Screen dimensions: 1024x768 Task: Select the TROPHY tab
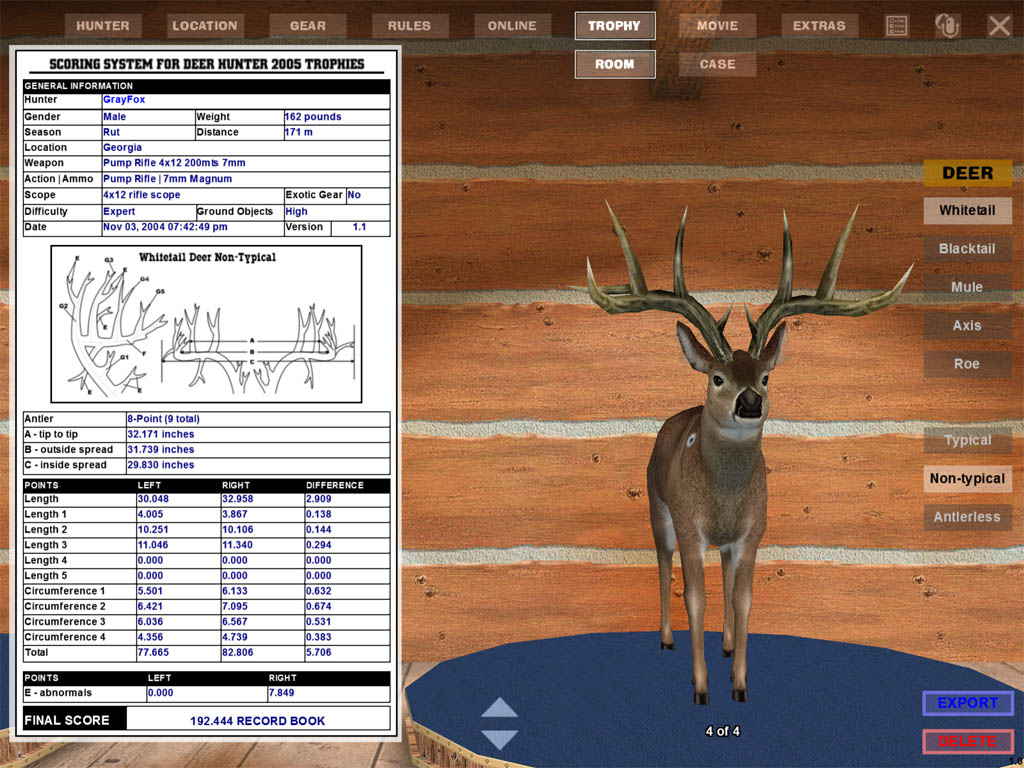pyautogui.click(x=615, y=26)
